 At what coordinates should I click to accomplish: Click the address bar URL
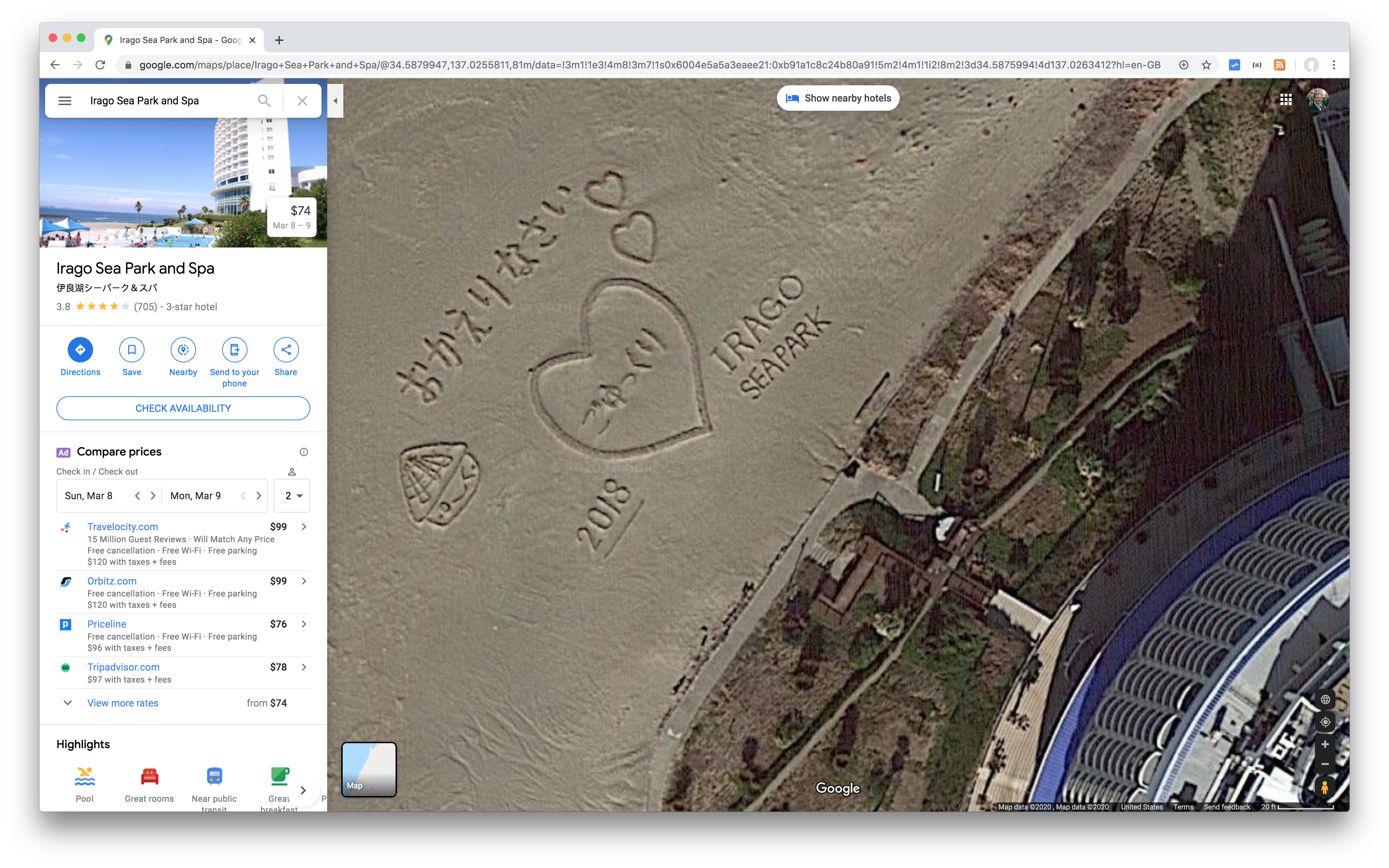tap(650, 65)
